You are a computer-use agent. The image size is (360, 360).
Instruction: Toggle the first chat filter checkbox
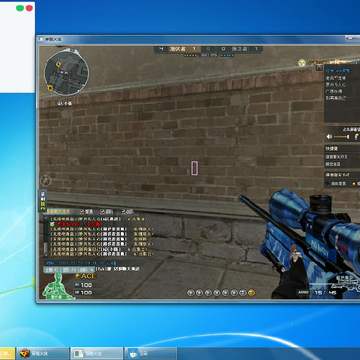81,211
